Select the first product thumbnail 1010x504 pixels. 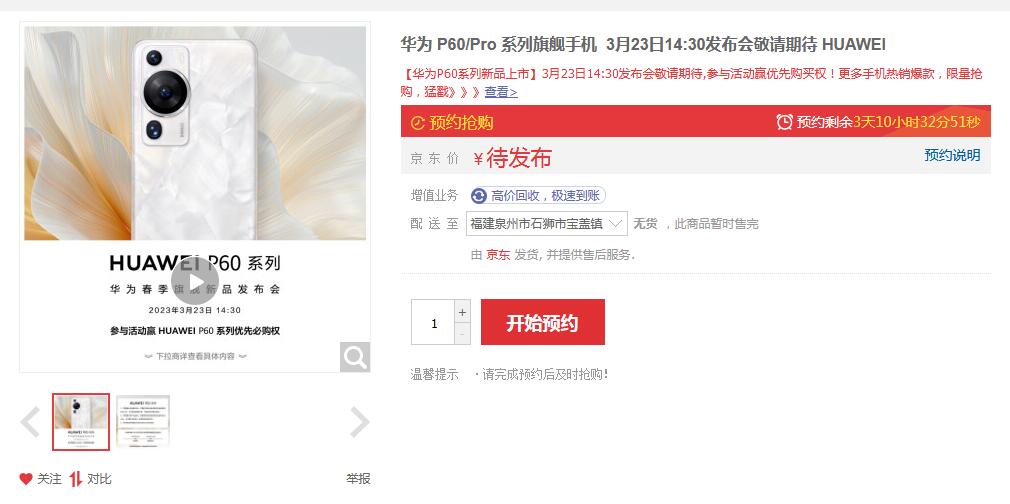point(81,422)
